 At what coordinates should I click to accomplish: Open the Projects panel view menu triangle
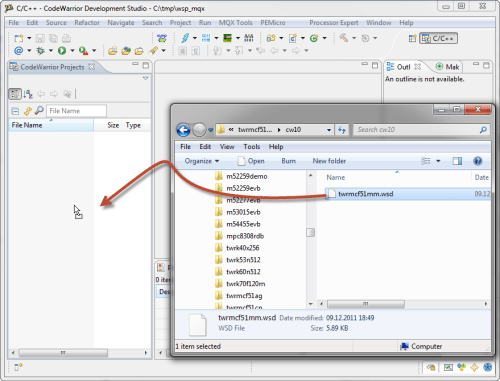[x=145, y=78]
